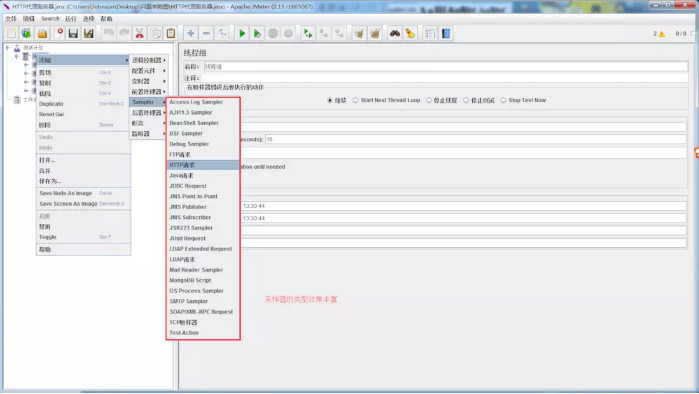Click Remote Shutdown All icon
The height and width of the screenshot is (394, 699).
(x=339, y=33)
